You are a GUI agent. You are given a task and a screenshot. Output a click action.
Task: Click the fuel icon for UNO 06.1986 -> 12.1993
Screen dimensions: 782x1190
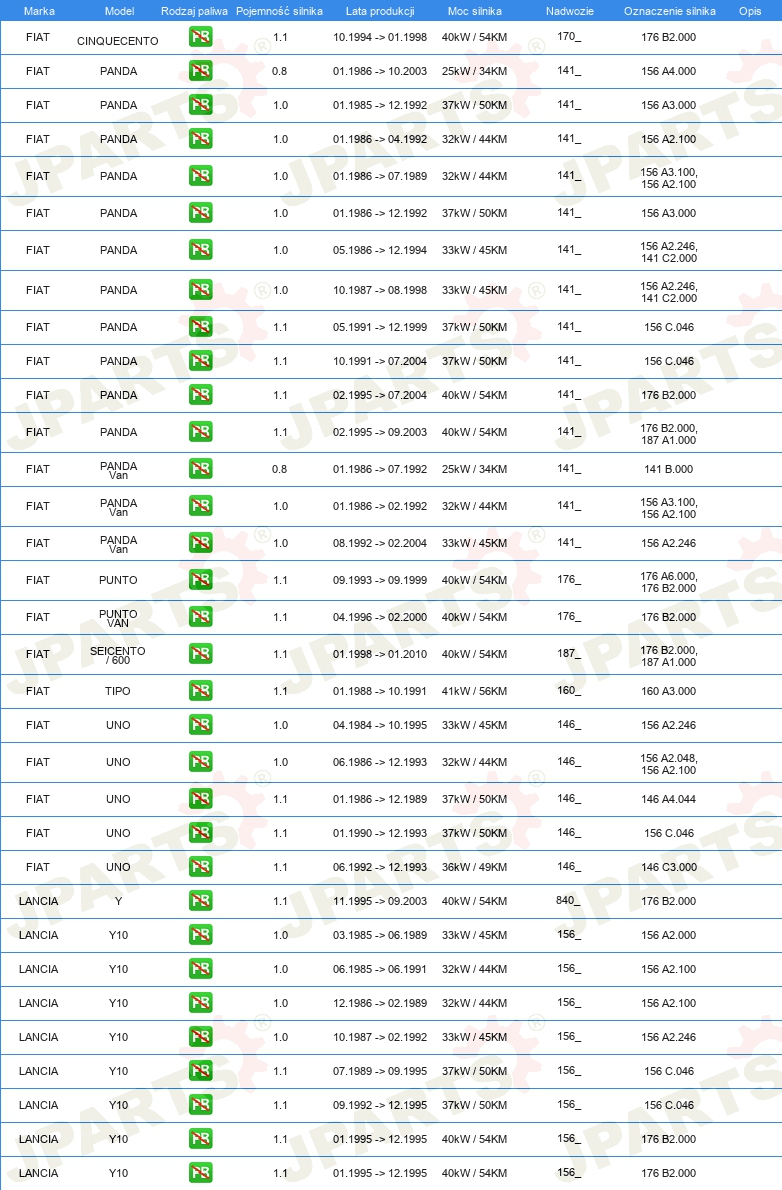[x=200, y=762]
